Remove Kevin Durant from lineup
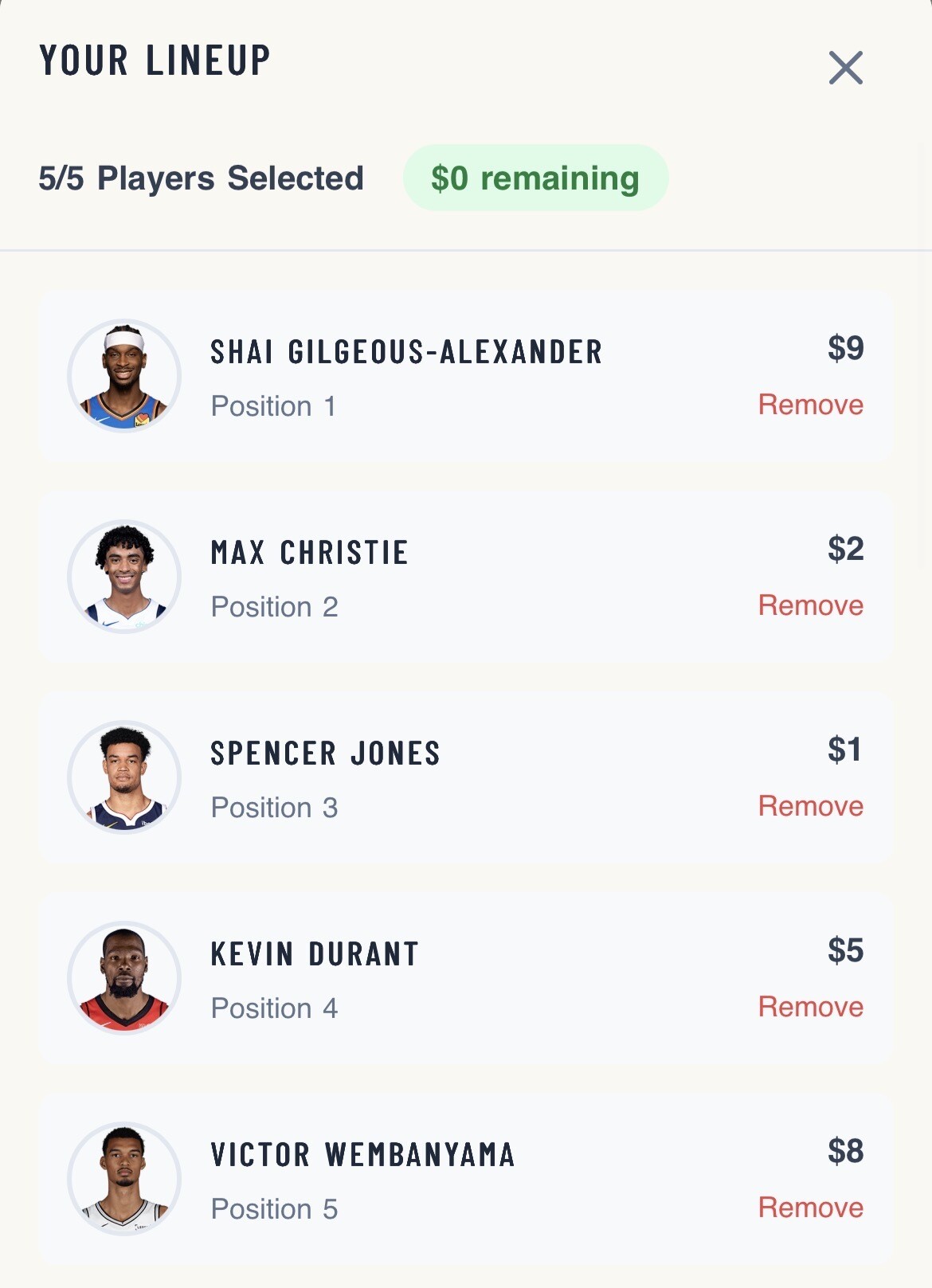Viewport: 932px width, 1288px height. click(x=810, y=1007)
